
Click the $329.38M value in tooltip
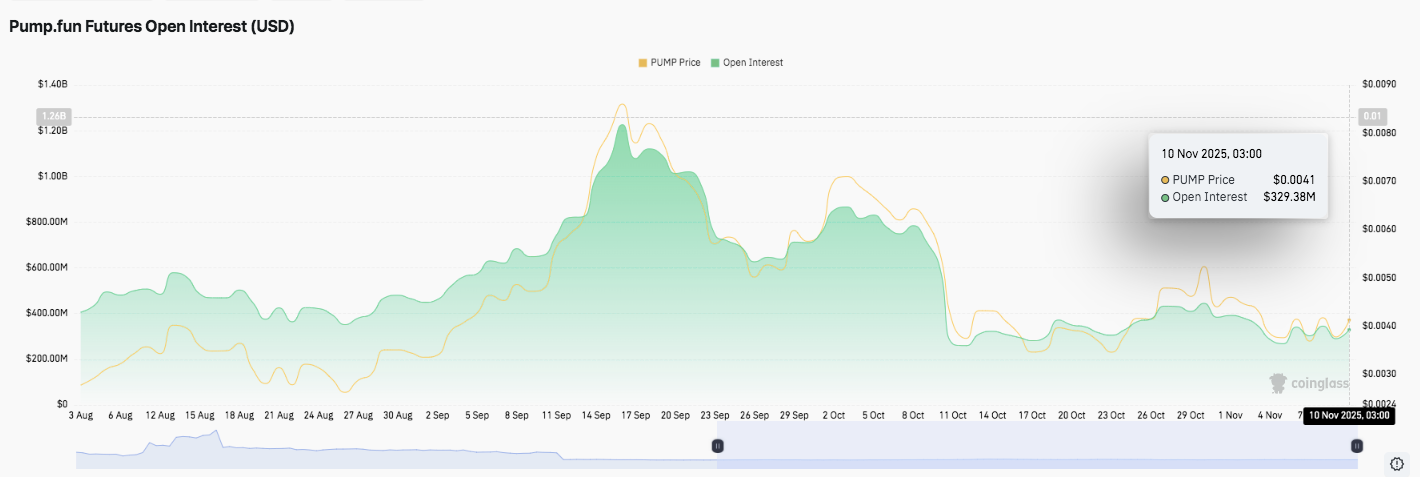click(1289, 197)
